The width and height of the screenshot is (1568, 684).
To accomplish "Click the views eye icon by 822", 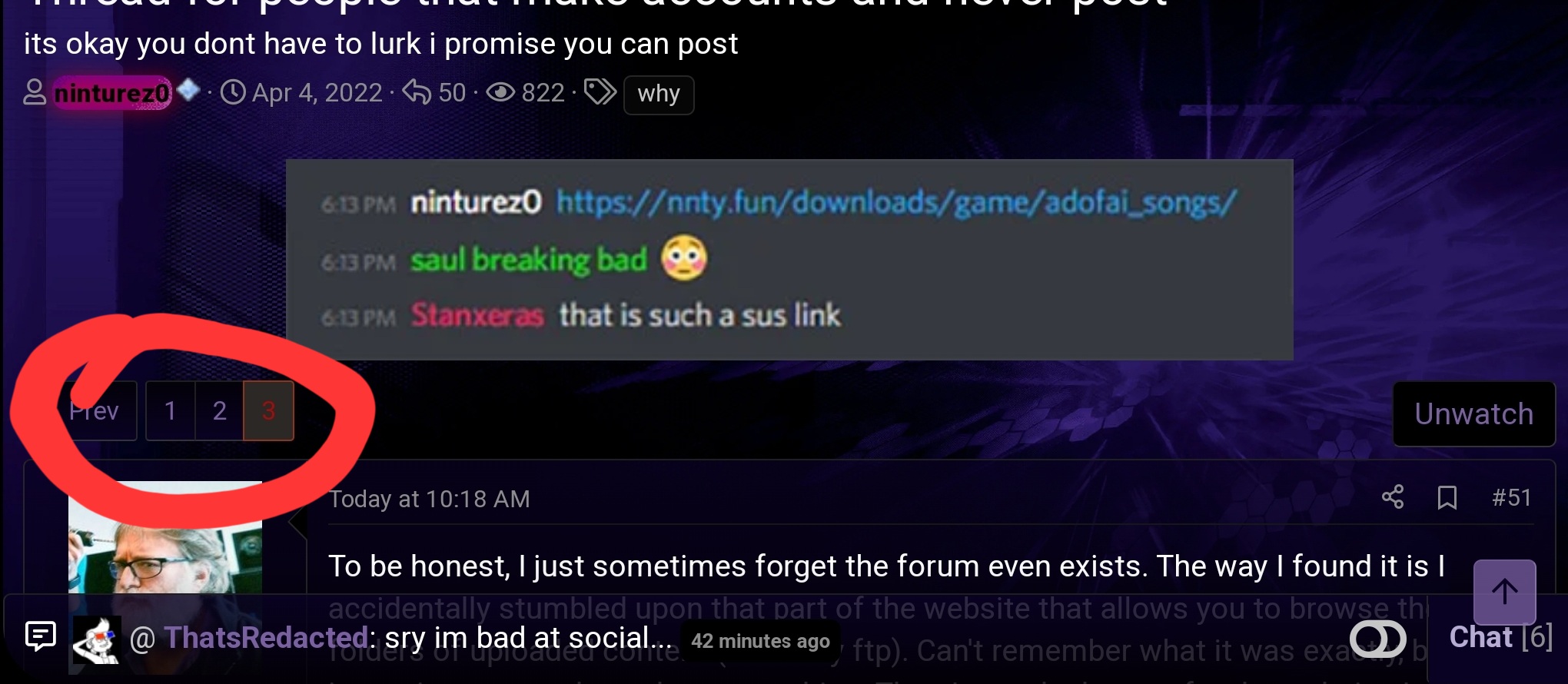I will point(500,93).
